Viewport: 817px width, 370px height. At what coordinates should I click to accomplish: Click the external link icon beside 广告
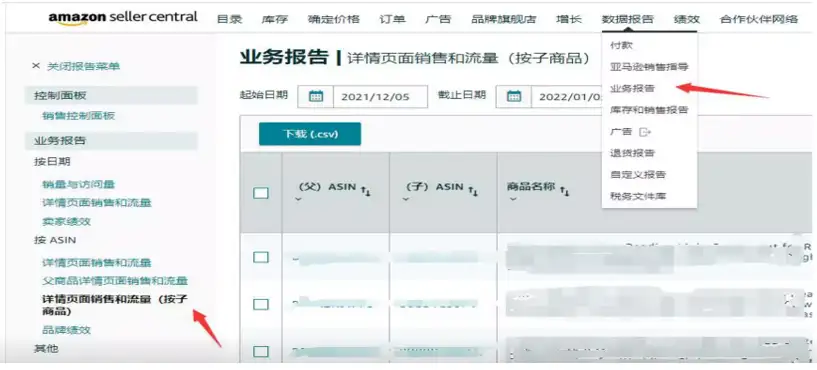point(645,132)
